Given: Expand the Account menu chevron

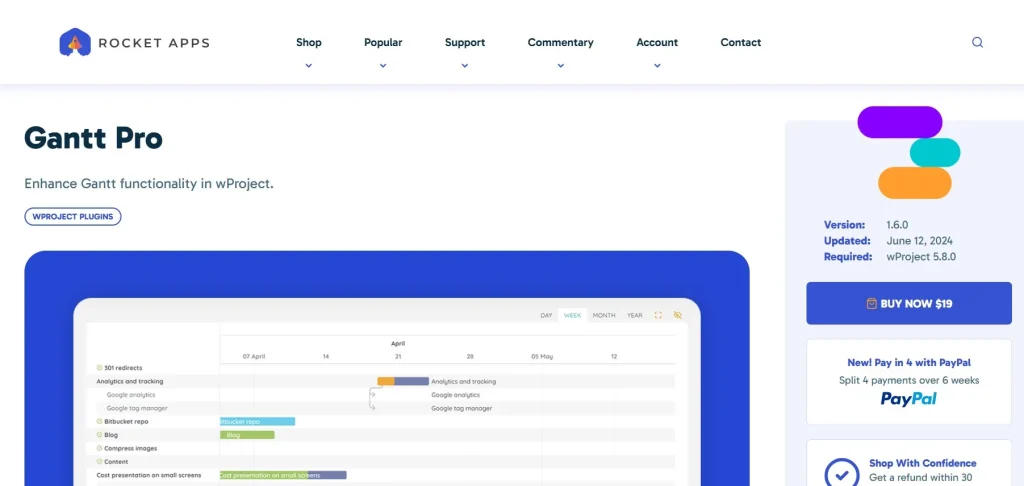Looking at the screenshot, I should tap(657, 65).
